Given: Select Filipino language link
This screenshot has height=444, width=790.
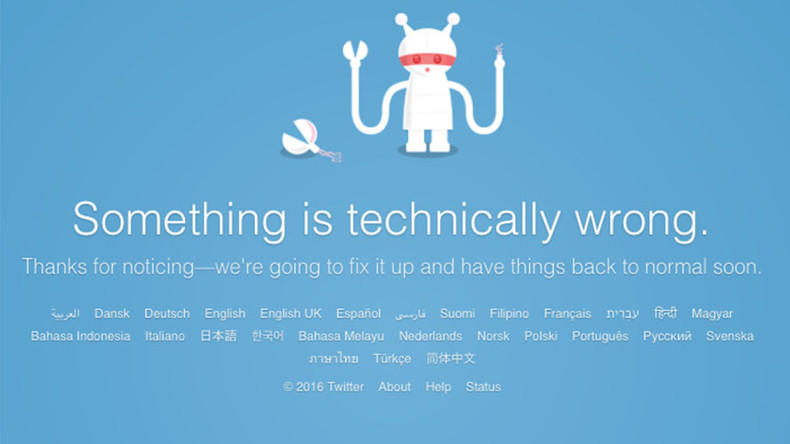Looking at the screenshot, I should pos(509,314).
